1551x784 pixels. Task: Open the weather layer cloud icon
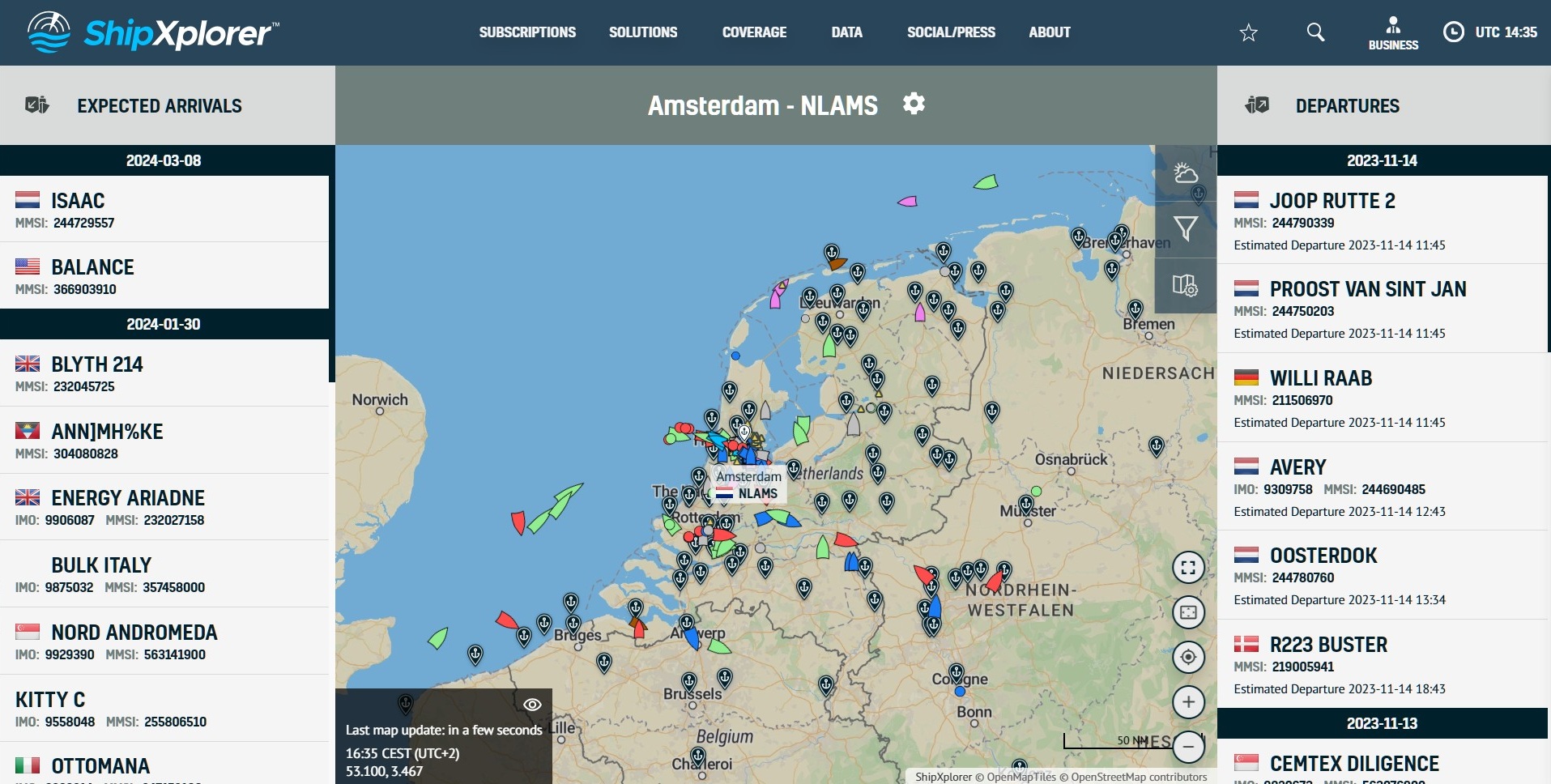tap(1186, 173)
